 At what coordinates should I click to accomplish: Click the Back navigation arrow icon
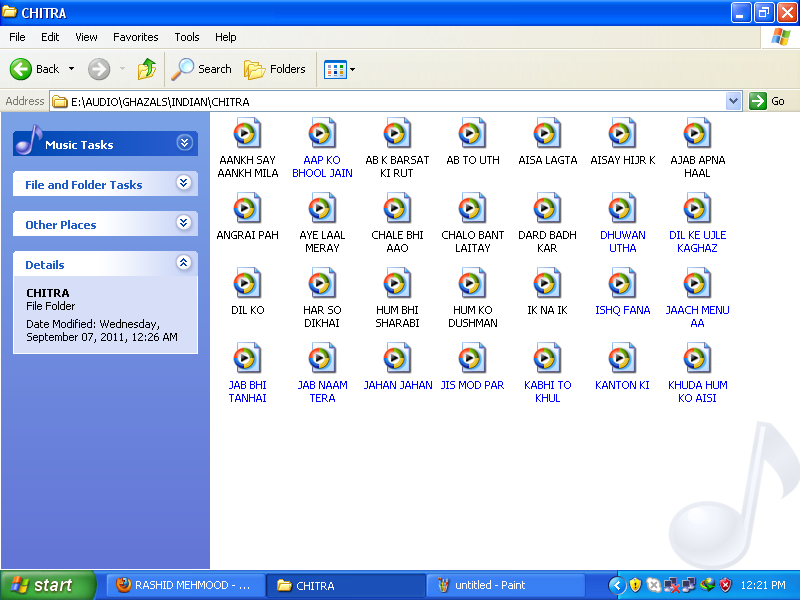coord(22,69)
